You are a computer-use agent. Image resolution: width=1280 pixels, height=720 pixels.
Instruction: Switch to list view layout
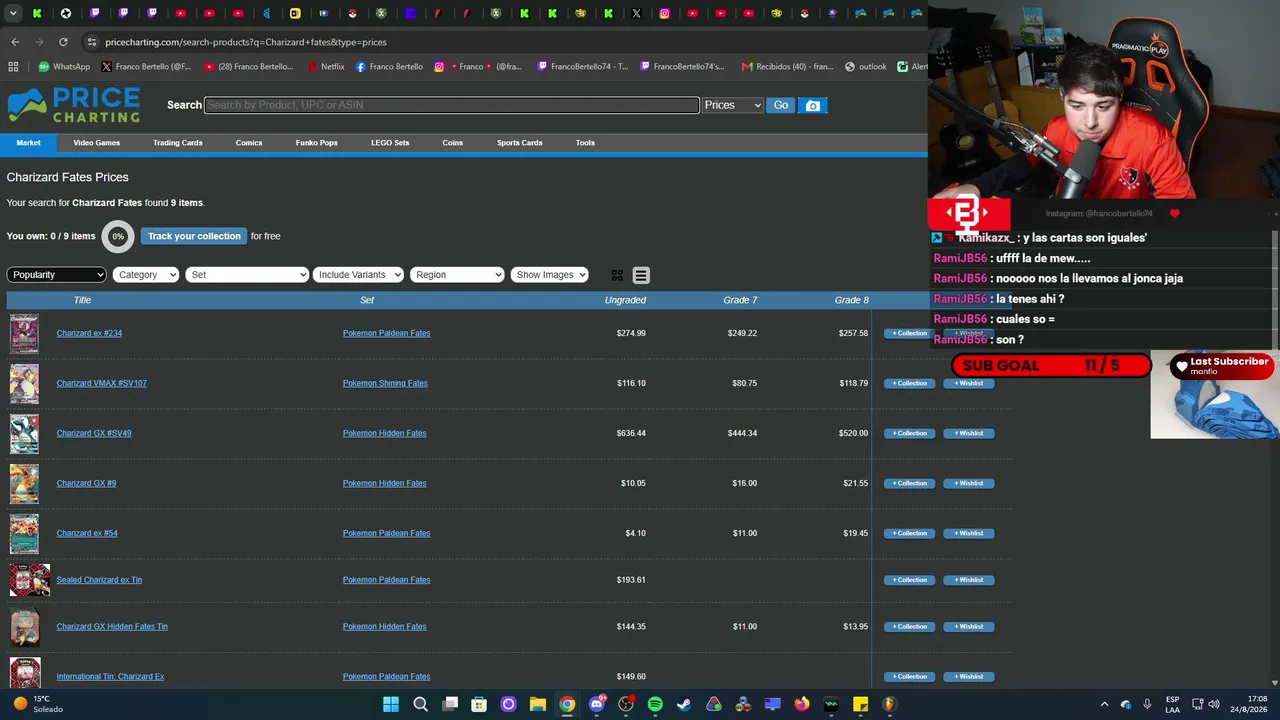tap(641, 275)
